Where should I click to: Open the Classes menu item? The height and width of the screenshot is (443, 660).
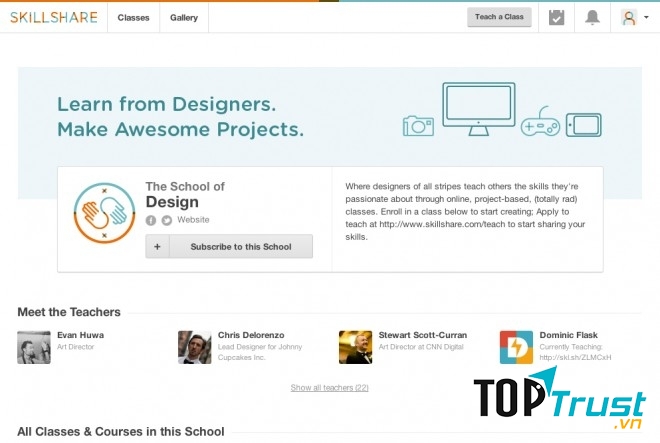(x=132, y=17)
